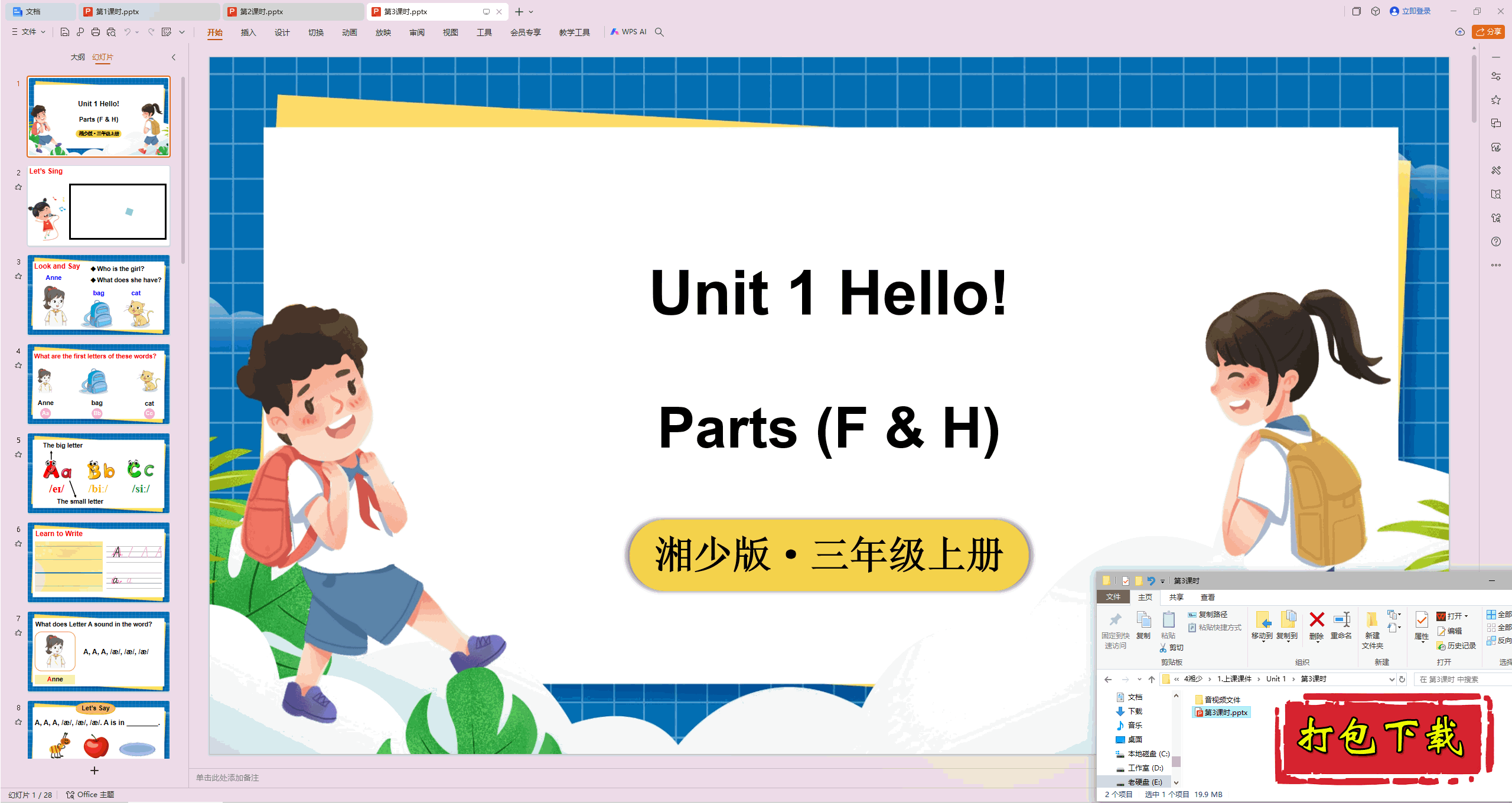1512x803 pixels.
Task: Click the multi-window icon near login
Action: coord(1357,11)
